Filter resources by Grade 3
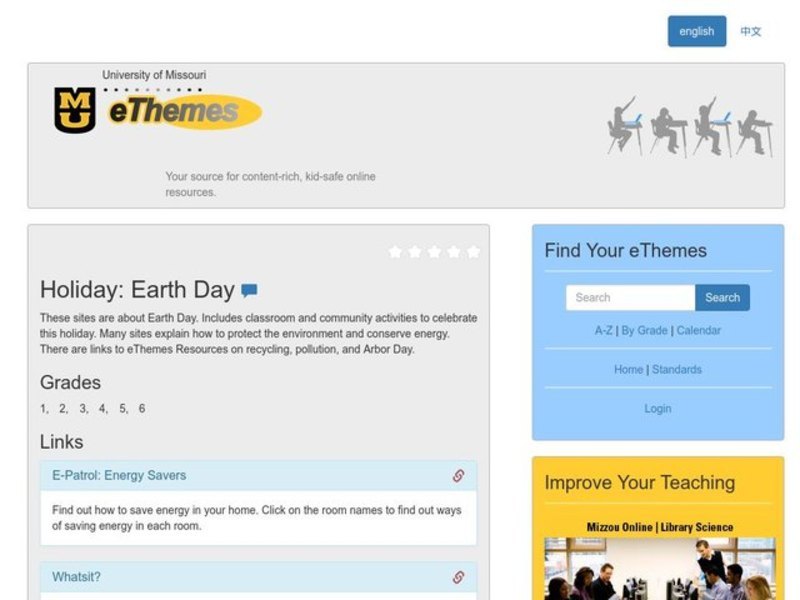800x600 pixels. [x=82, y=408]
